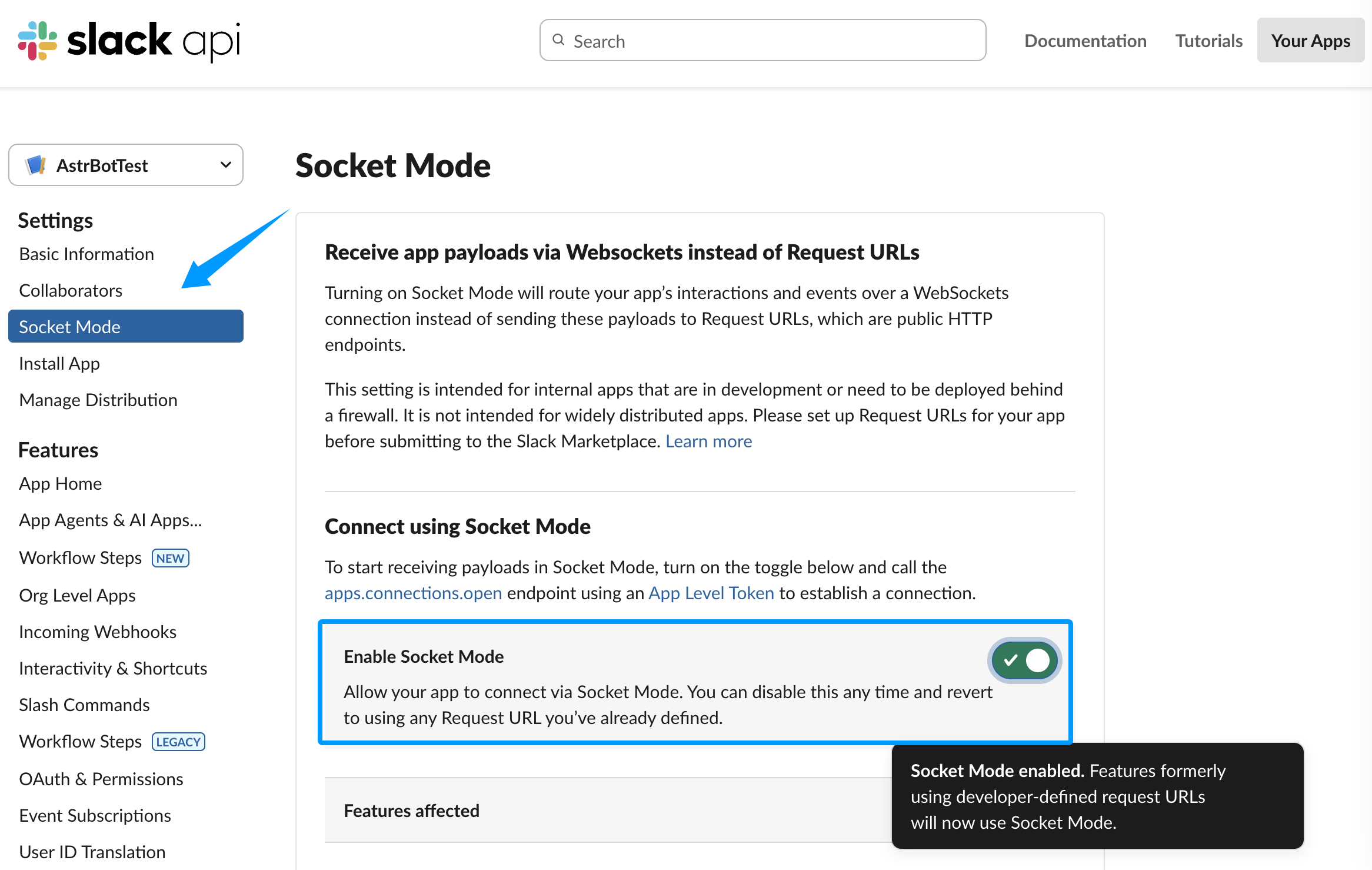Follow the Learn more link

click(708, 441)
